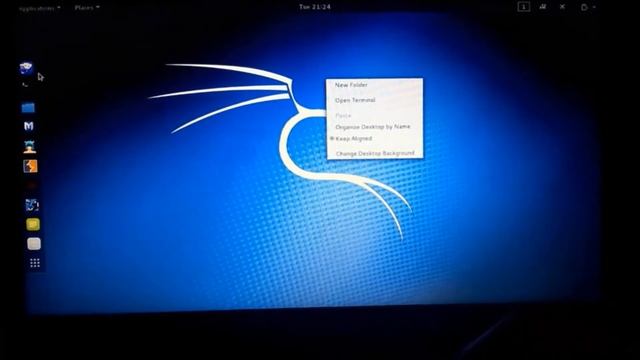This screenshot has height=360, width=640.
Task: Open the blue-and-white patterned dock icon
Action: coord(32,205)
